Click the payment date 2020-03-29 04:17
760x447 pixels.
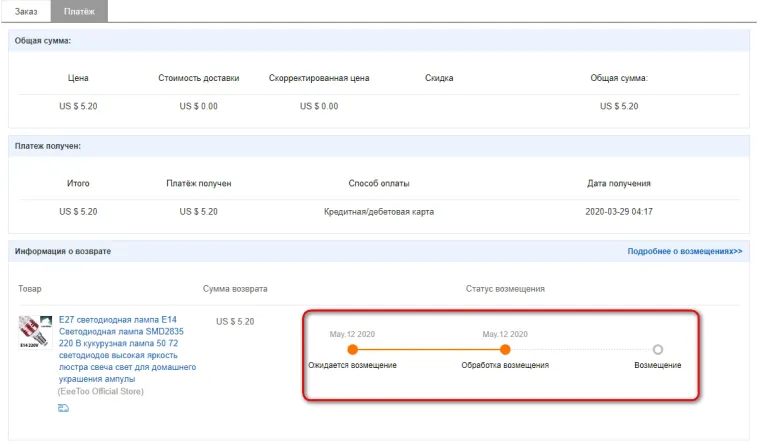coord(618,212)
